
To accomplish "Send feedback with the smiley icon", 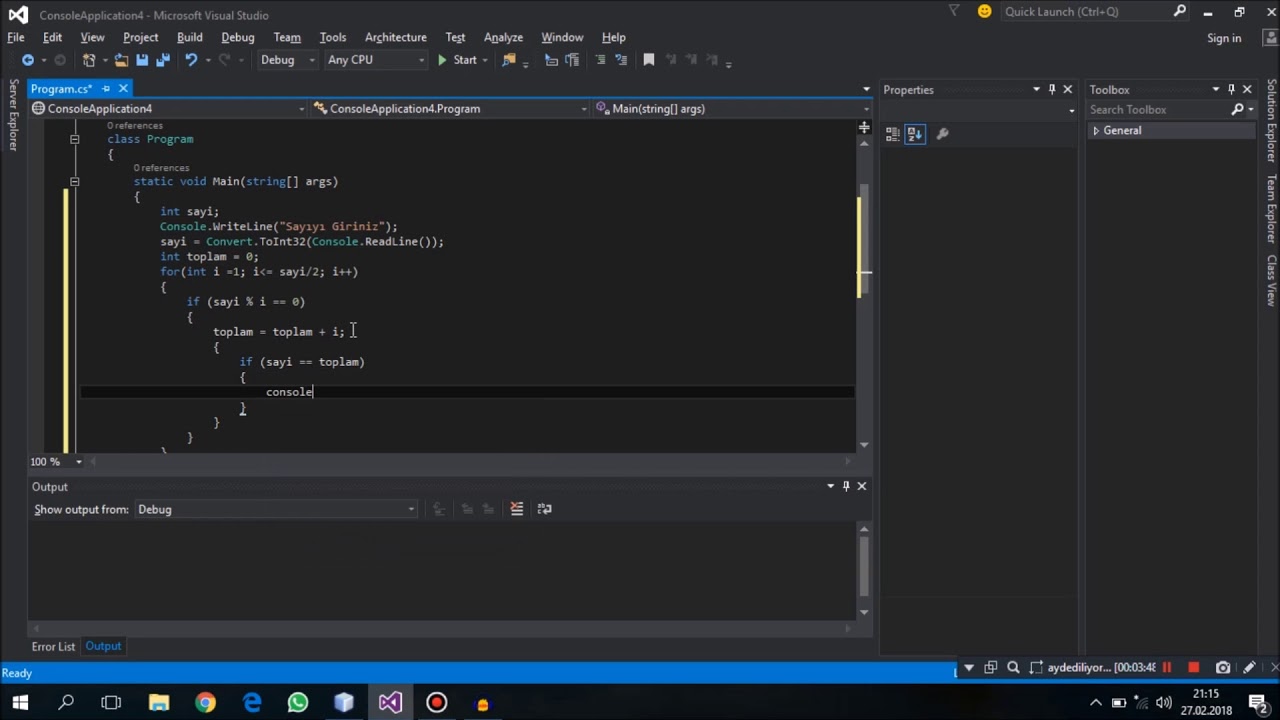I will click(984, 12).
